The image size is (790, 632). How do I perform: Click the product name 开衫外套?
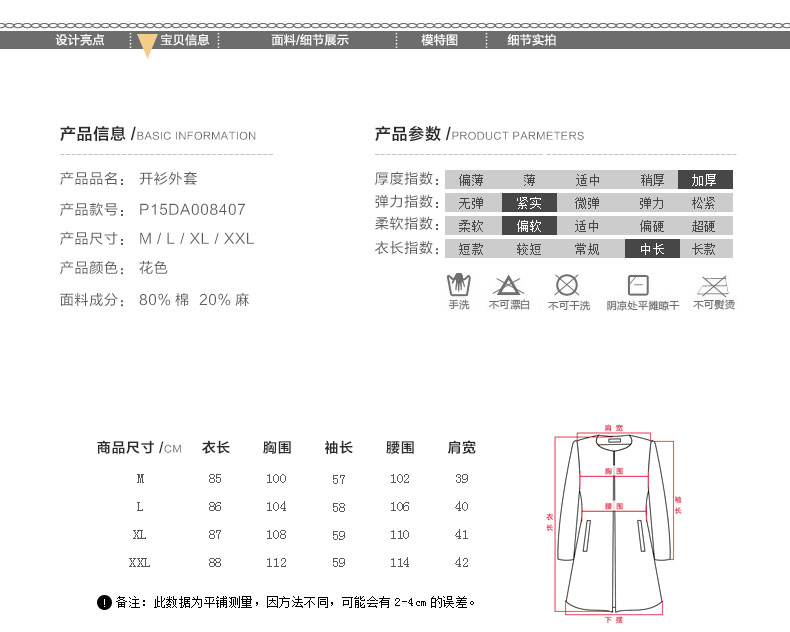(168, 178)
